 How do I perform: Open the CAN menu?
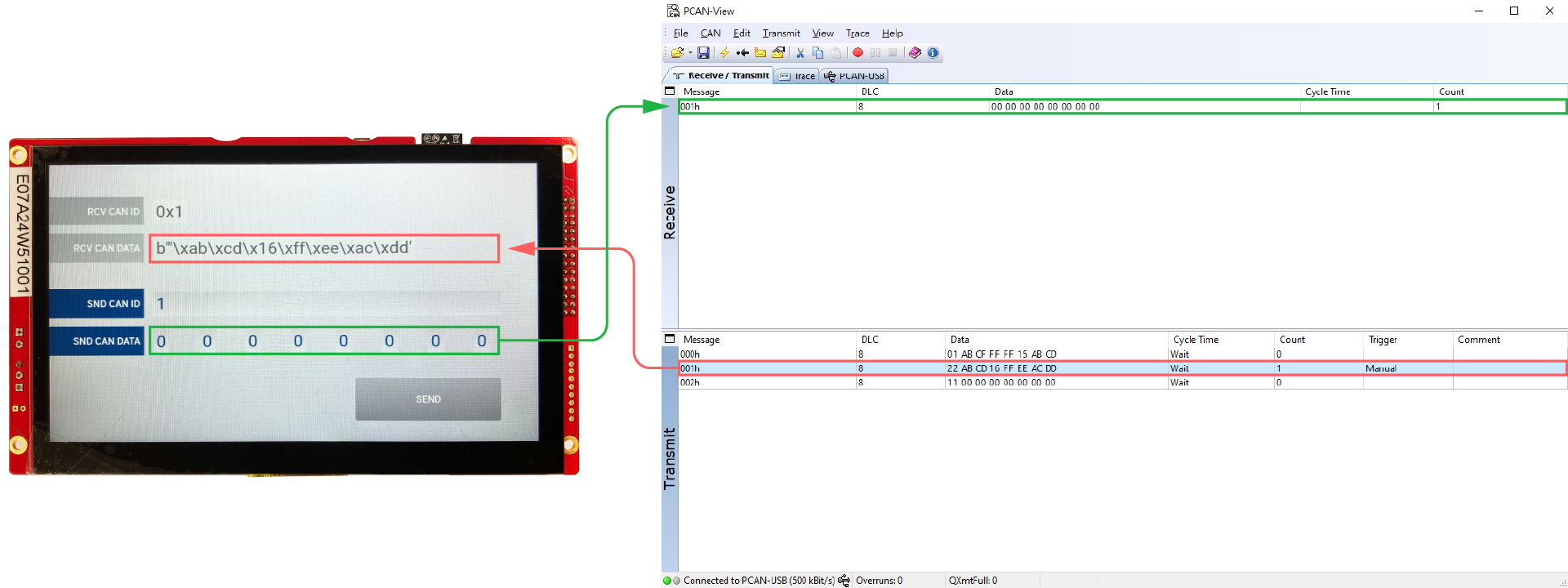pyautogui.click(x=710, y=33)
